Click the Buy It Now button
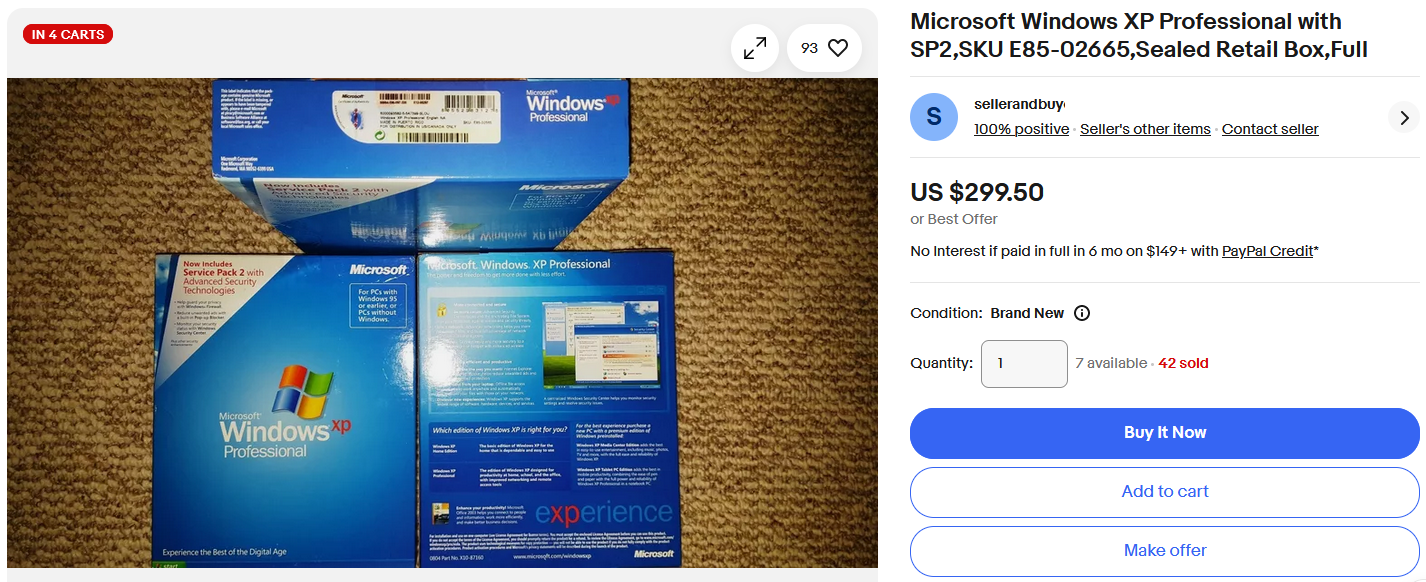This screenshot has height=582, width=1426. pos(1165,433)
